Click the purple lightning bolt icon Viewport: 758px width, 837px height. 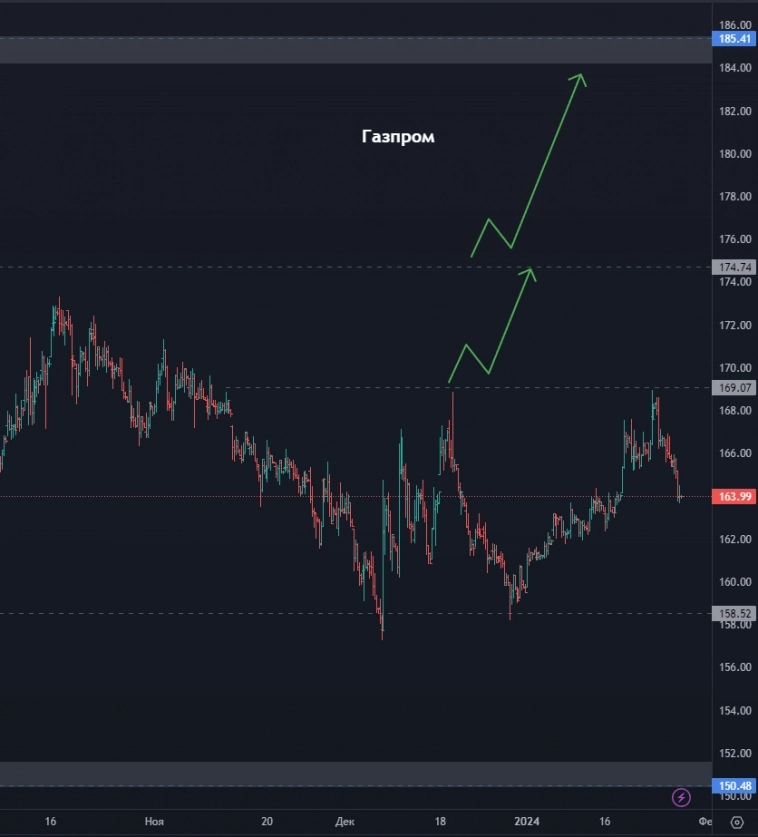point(682,797)
